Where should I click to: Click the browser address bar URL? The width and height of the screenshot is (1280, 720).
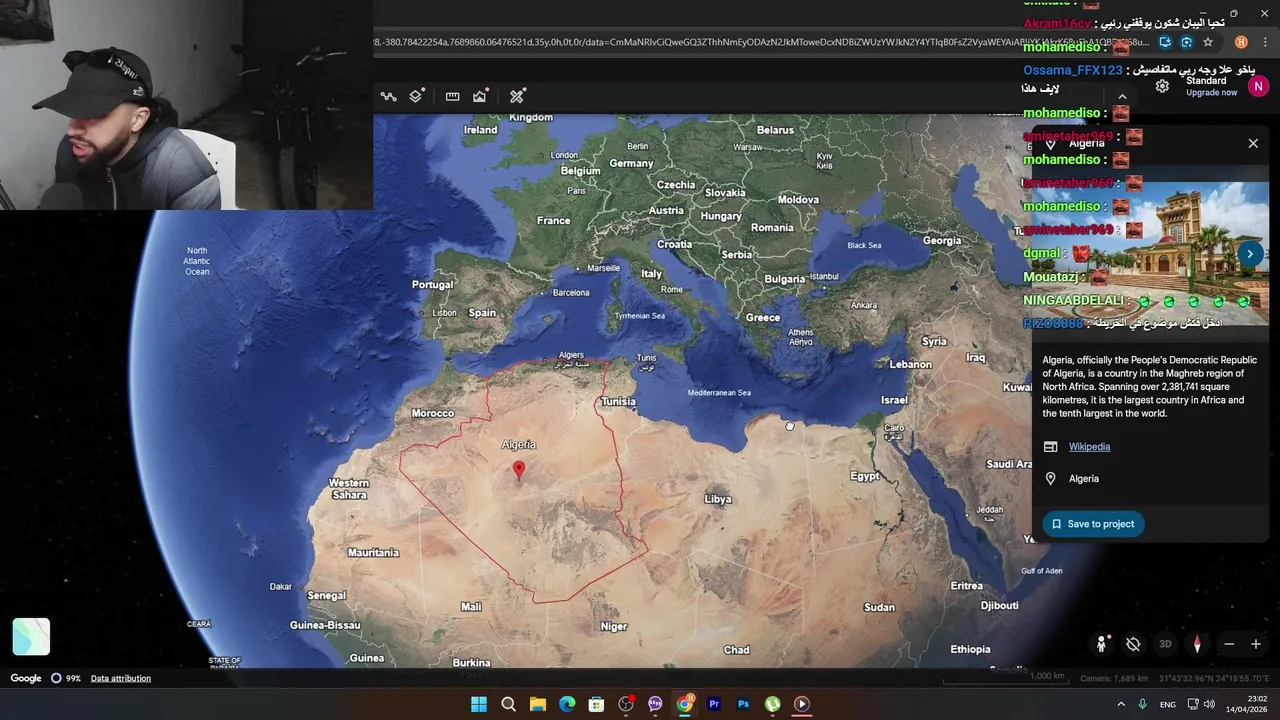point(760,42)
